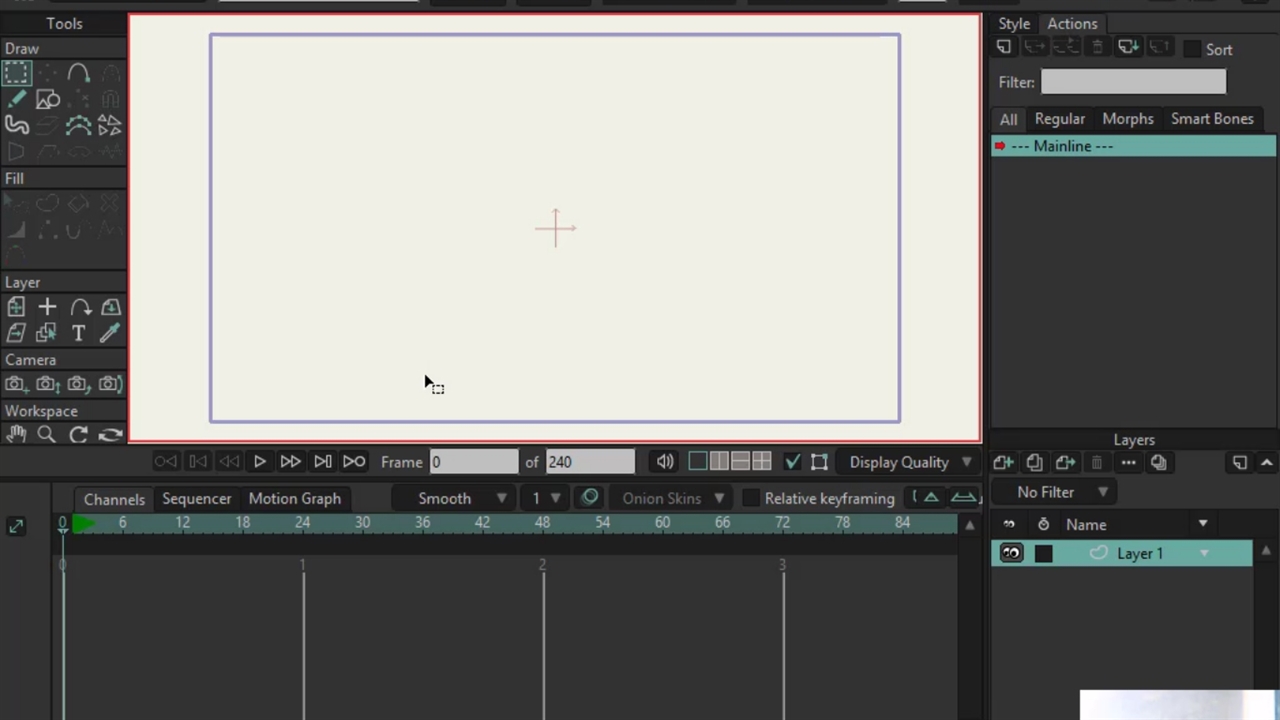The height and width of the screenshot is (720, 1280).
Task: Enable Relative keyframing checkbox
Action: tap(751, 498)
